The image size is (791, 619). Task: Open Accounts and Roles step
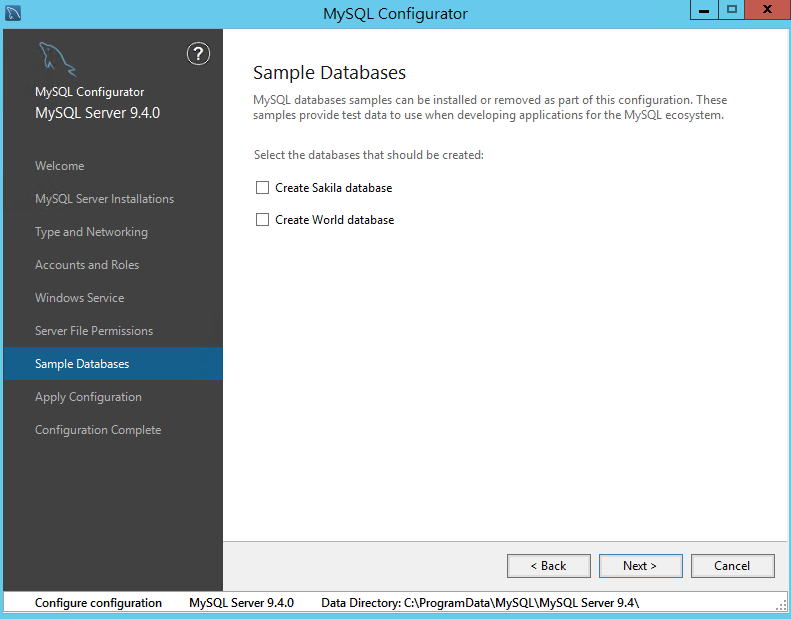click(87, 265)
